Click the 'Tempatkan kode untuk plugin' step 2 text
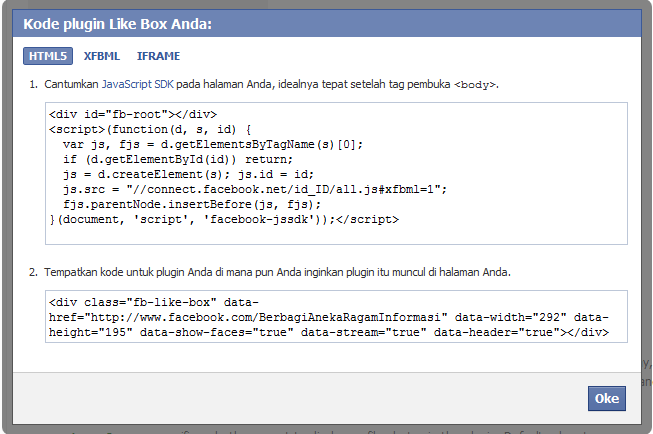Image resolution: width=653 pixels, height=434 pixels. pyautogui.click(x=120, y=271)
